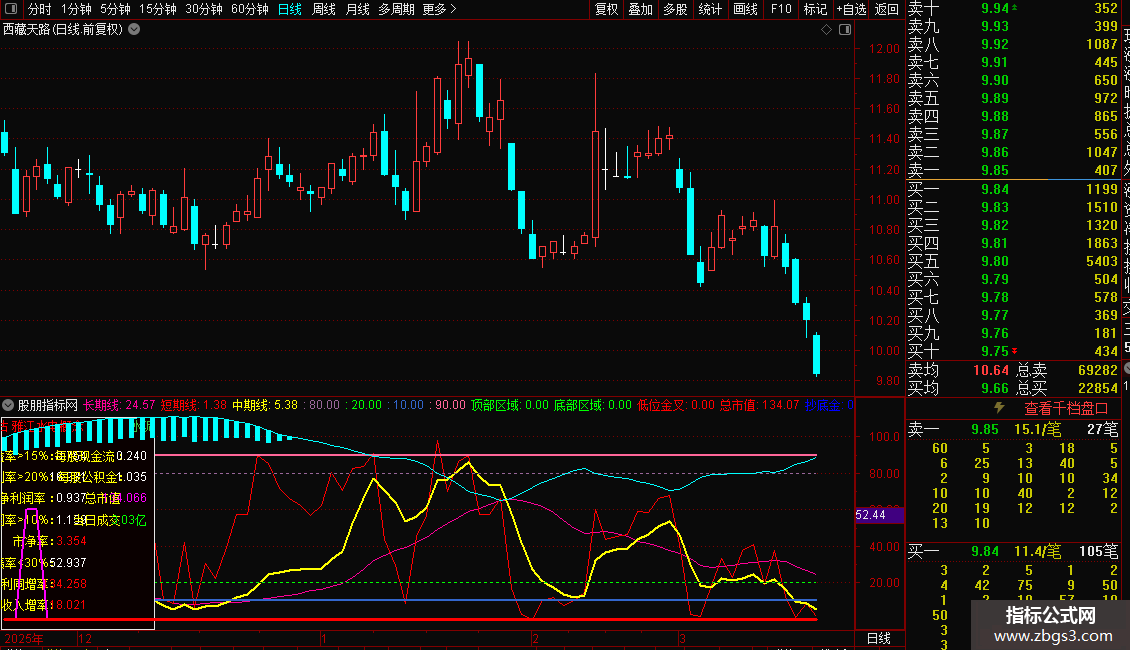Select the 60分钟 period tab
This screenshot has width=1130, height=650.
pos(249,9)
